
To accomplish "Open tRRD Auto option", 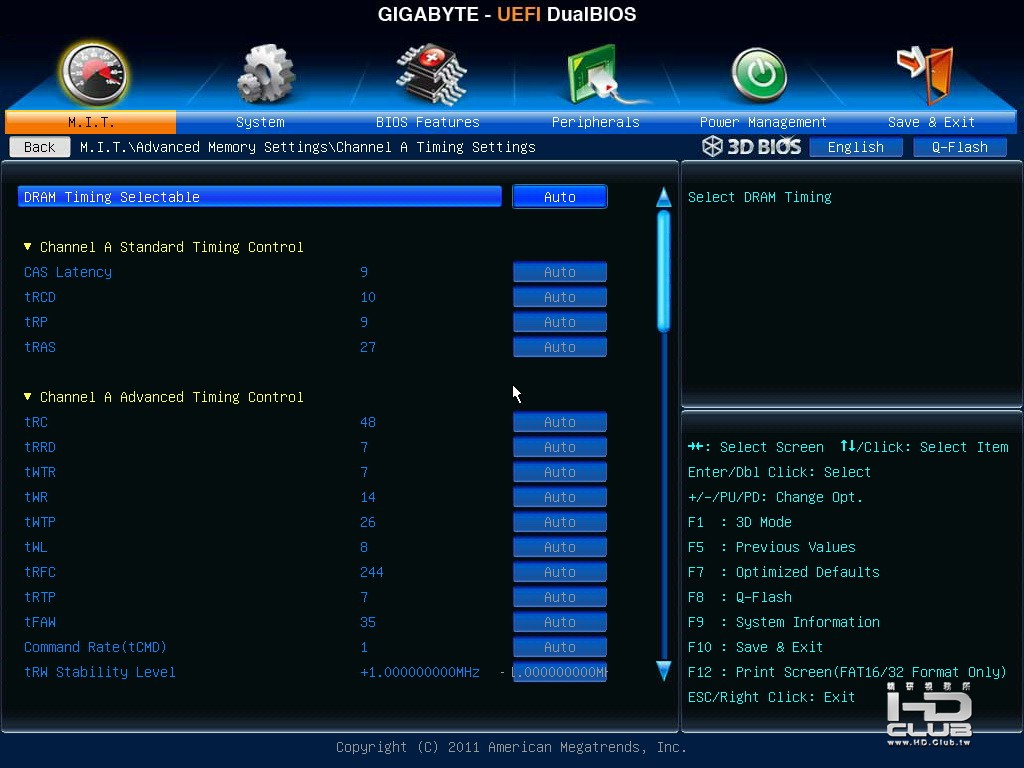I will pos(560,447).
